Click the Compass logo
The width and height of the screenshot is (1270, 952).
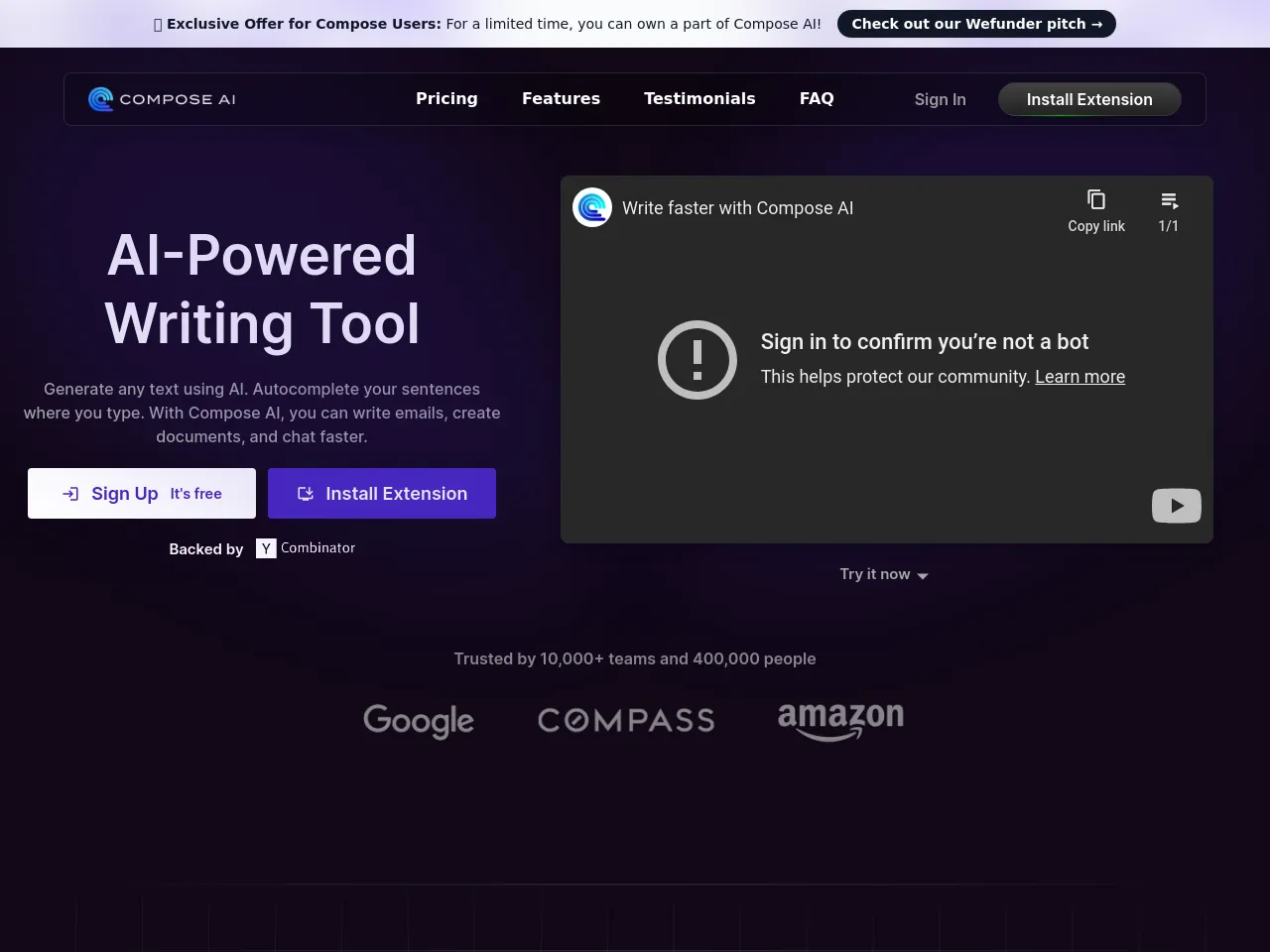[626, 721]
